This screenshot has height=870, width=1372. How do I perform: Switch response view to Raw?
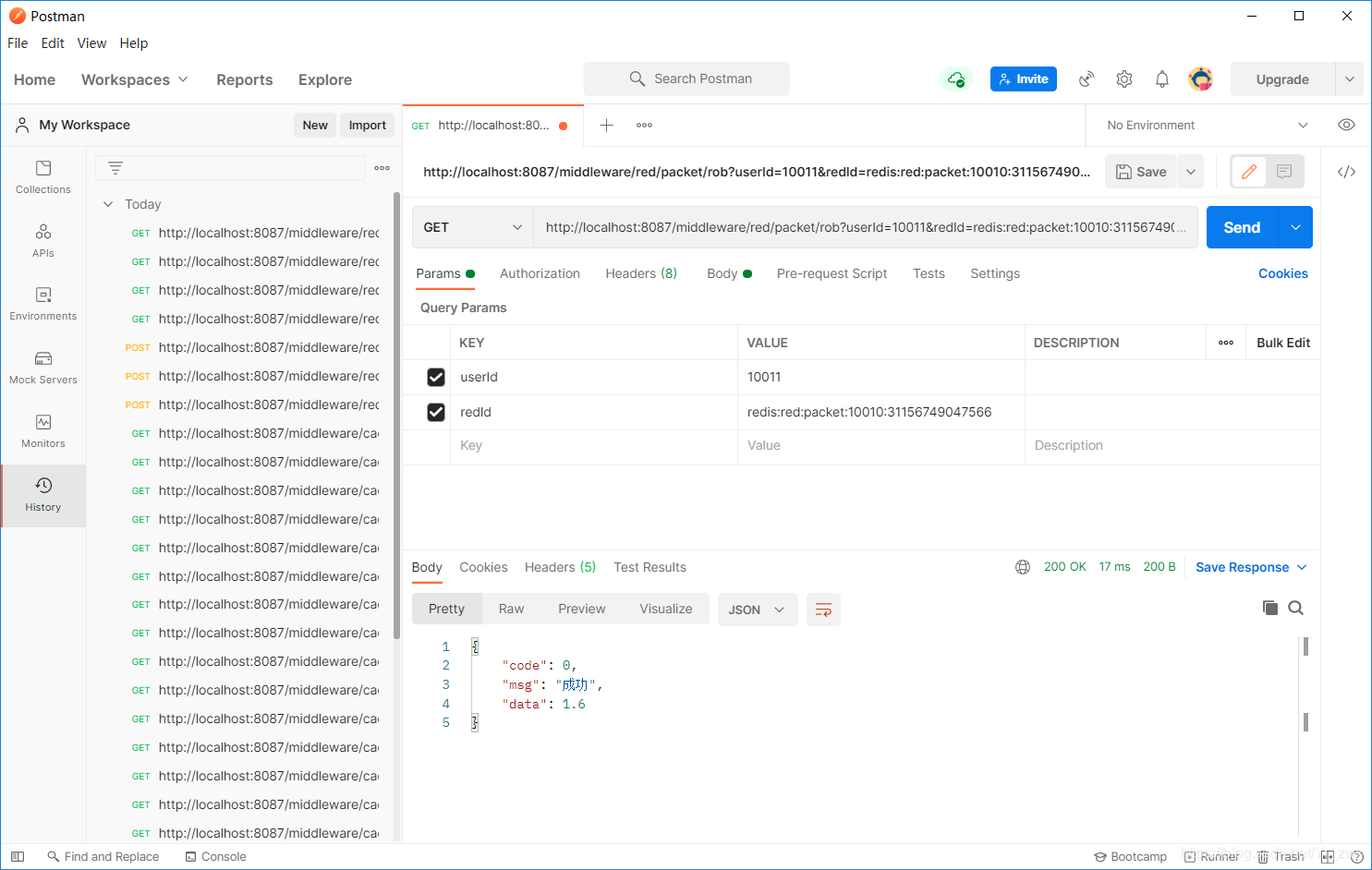(511, 609)
